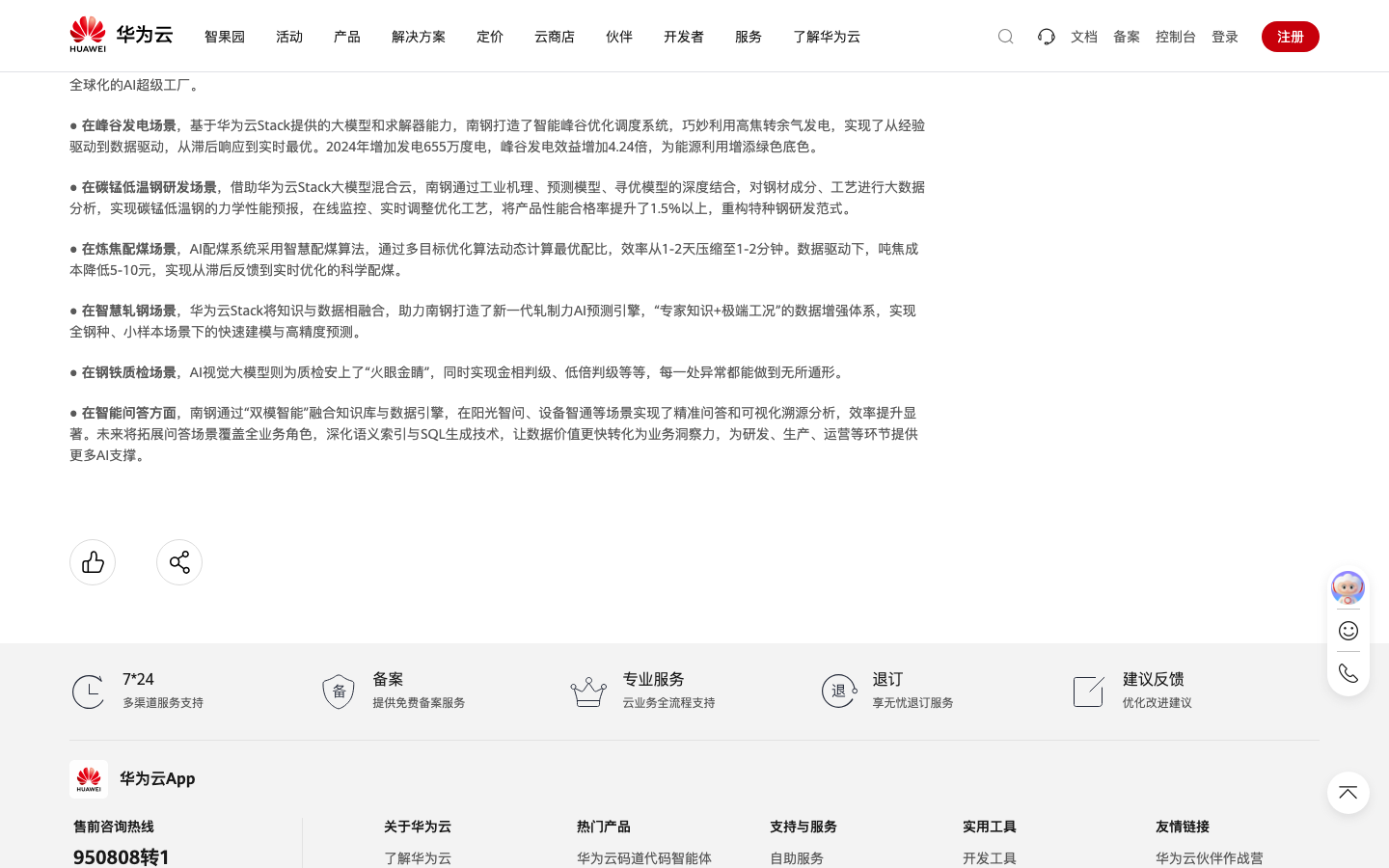Click bold text 在碳锰低温钢研发场景
This screenshot has height=868, width=1389.
pyautogui.click(x=149, y=187)
